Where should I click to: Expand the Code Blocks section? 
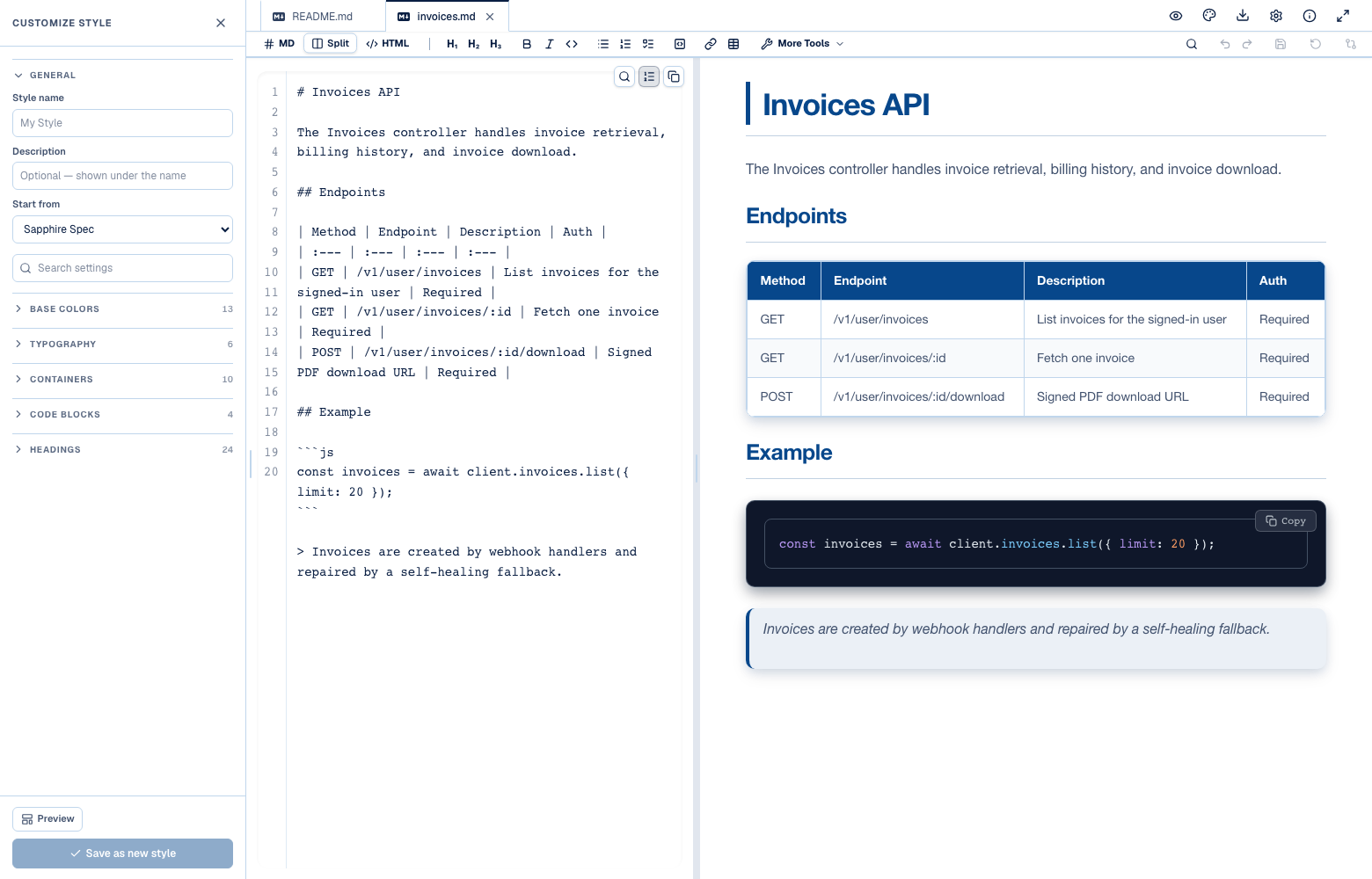pos(122,415)
